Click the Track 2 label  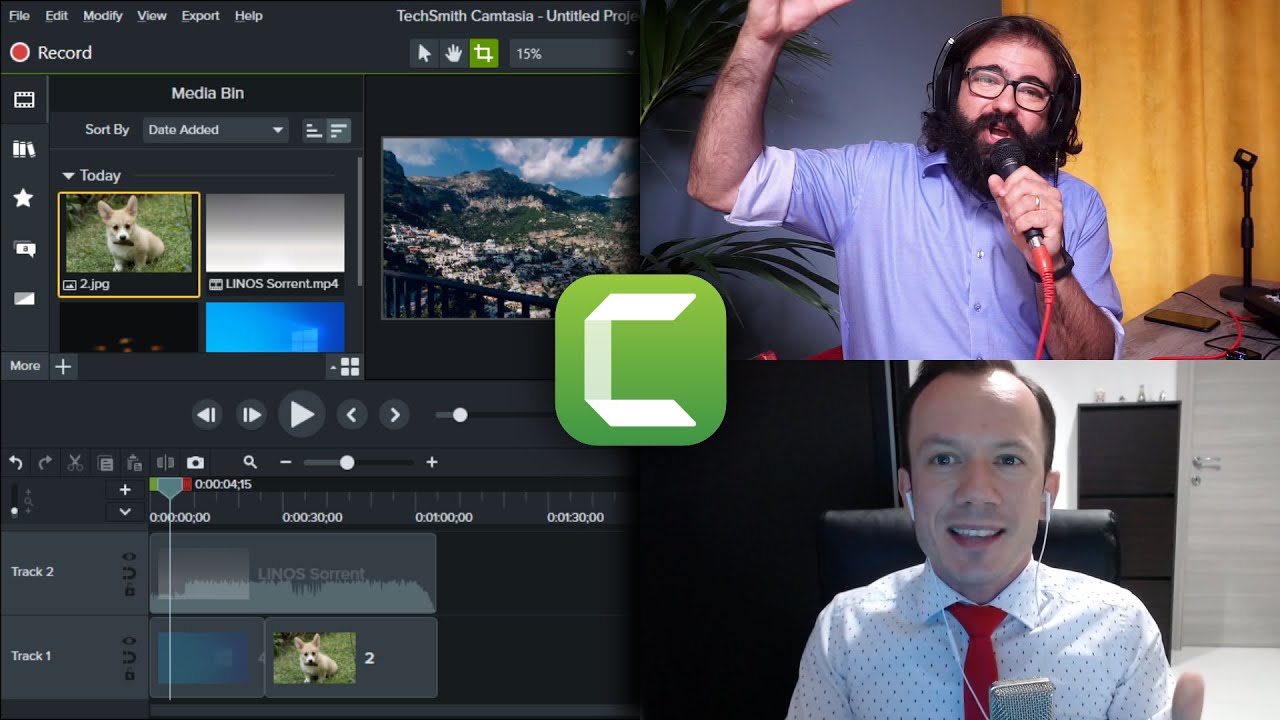pos(32,572)
